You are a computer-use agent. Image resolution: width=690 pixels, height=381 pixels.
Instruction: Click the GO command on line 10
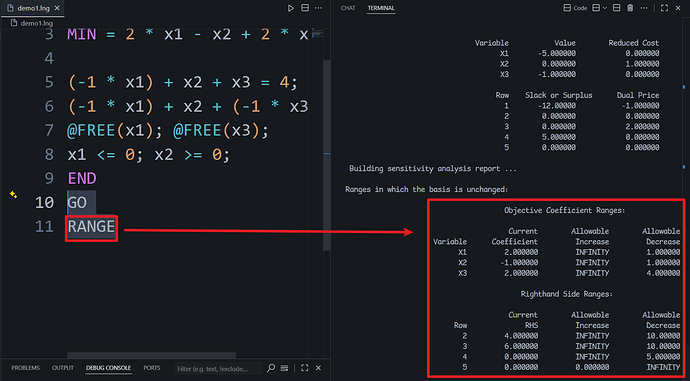point(77,203)
